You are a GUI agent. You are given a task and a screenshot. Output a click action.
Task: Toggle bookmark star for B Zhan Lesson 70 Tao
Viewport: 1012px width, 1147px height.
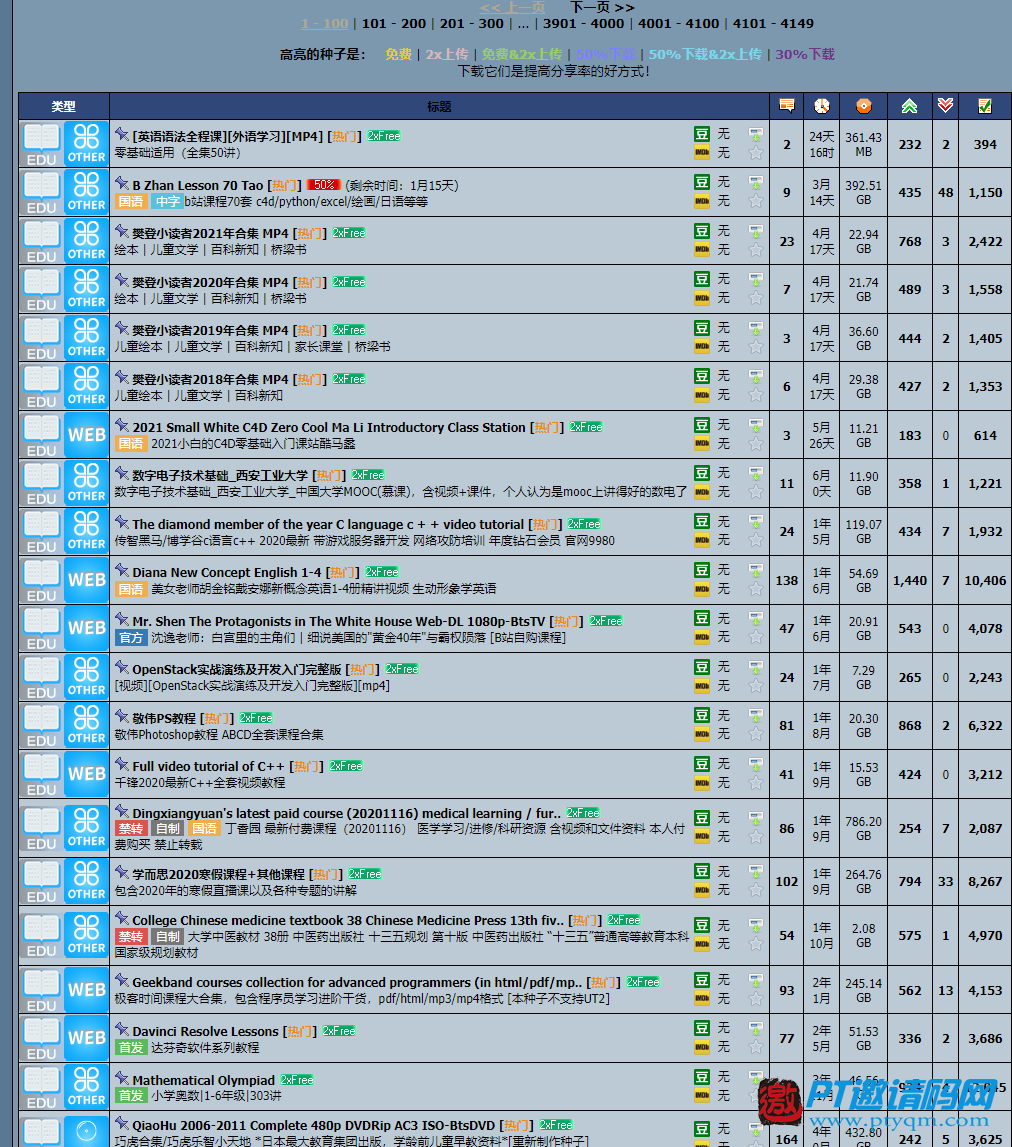(756, 201)
